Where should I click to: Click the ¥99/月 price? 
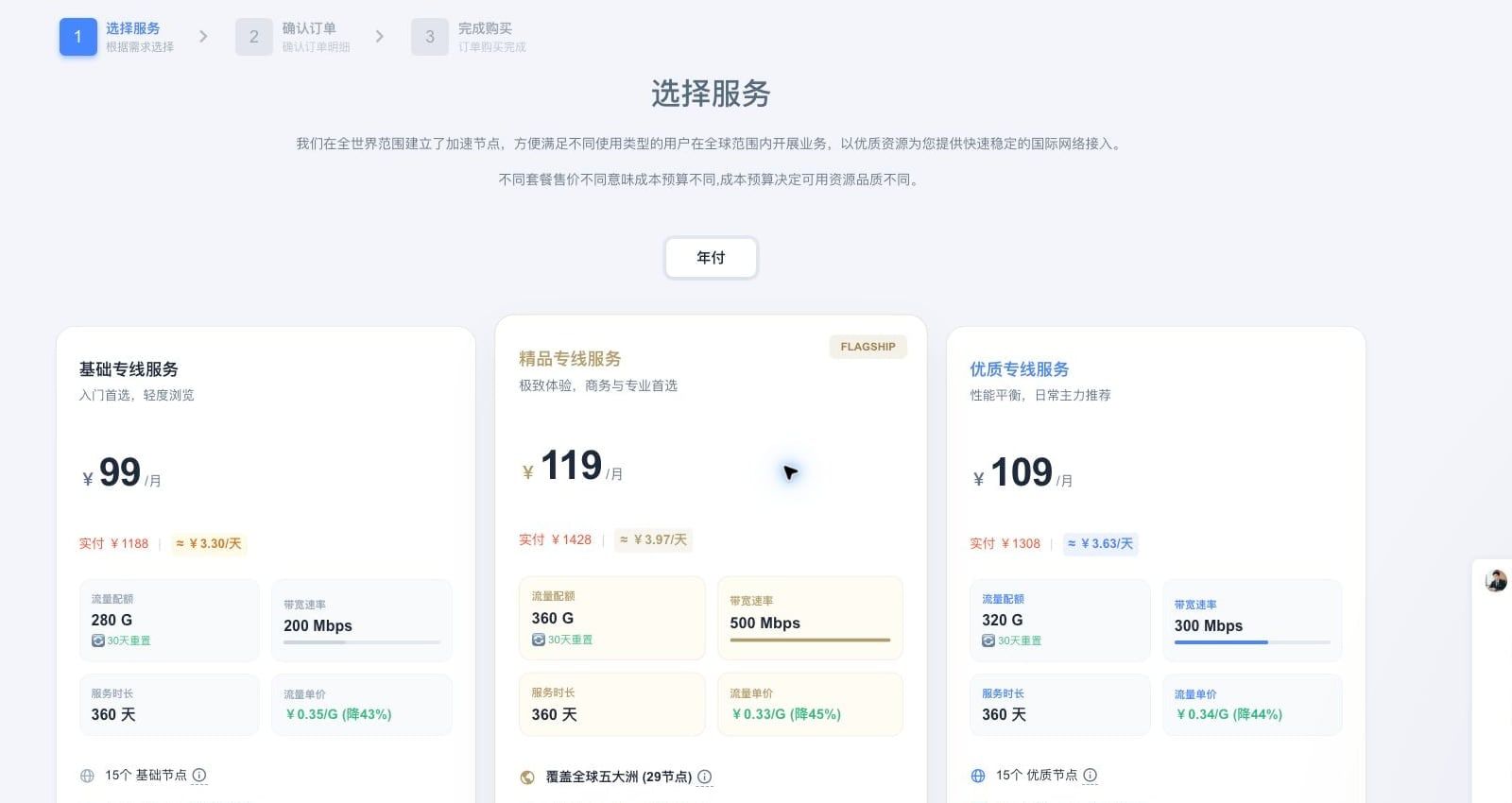[121, 472]
